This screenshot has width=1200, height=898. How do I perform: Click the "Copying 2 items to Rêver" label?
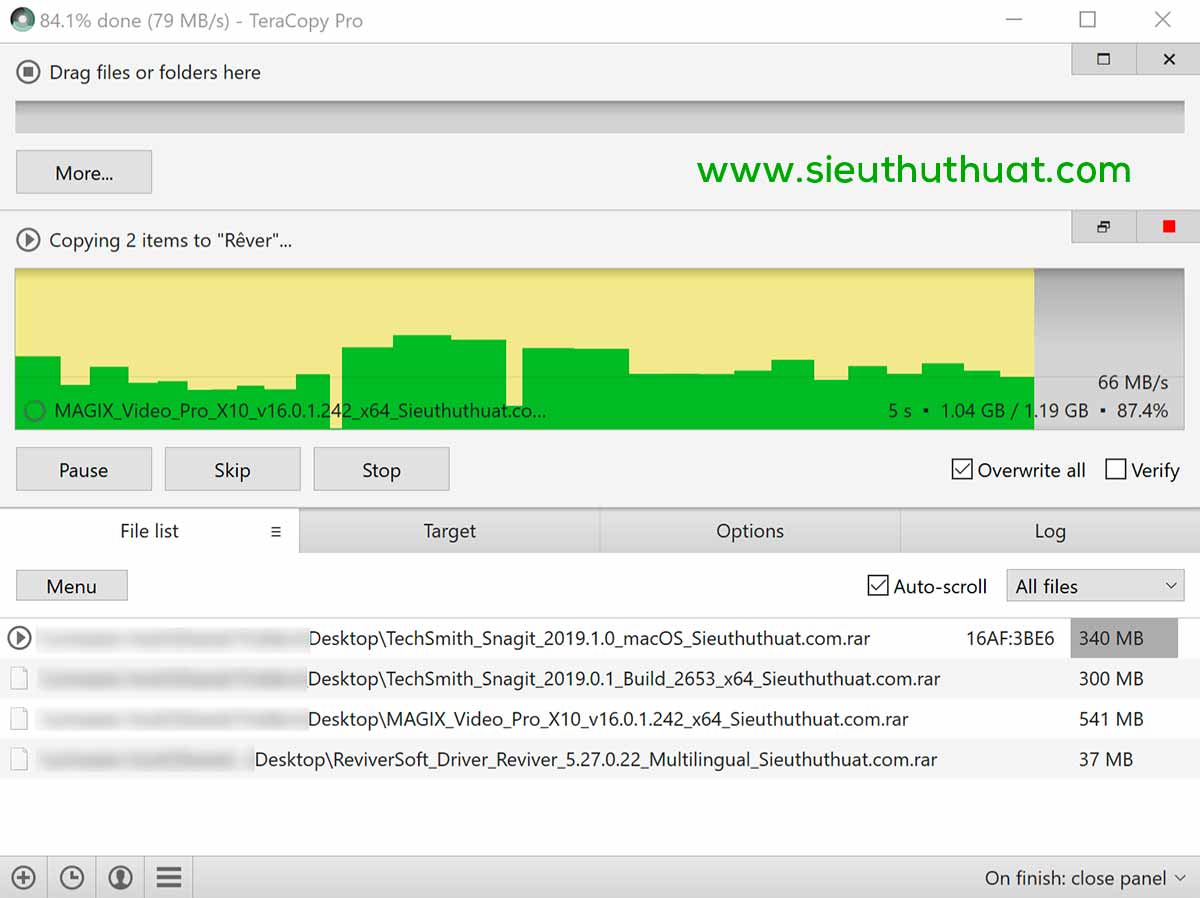[170, 240]
